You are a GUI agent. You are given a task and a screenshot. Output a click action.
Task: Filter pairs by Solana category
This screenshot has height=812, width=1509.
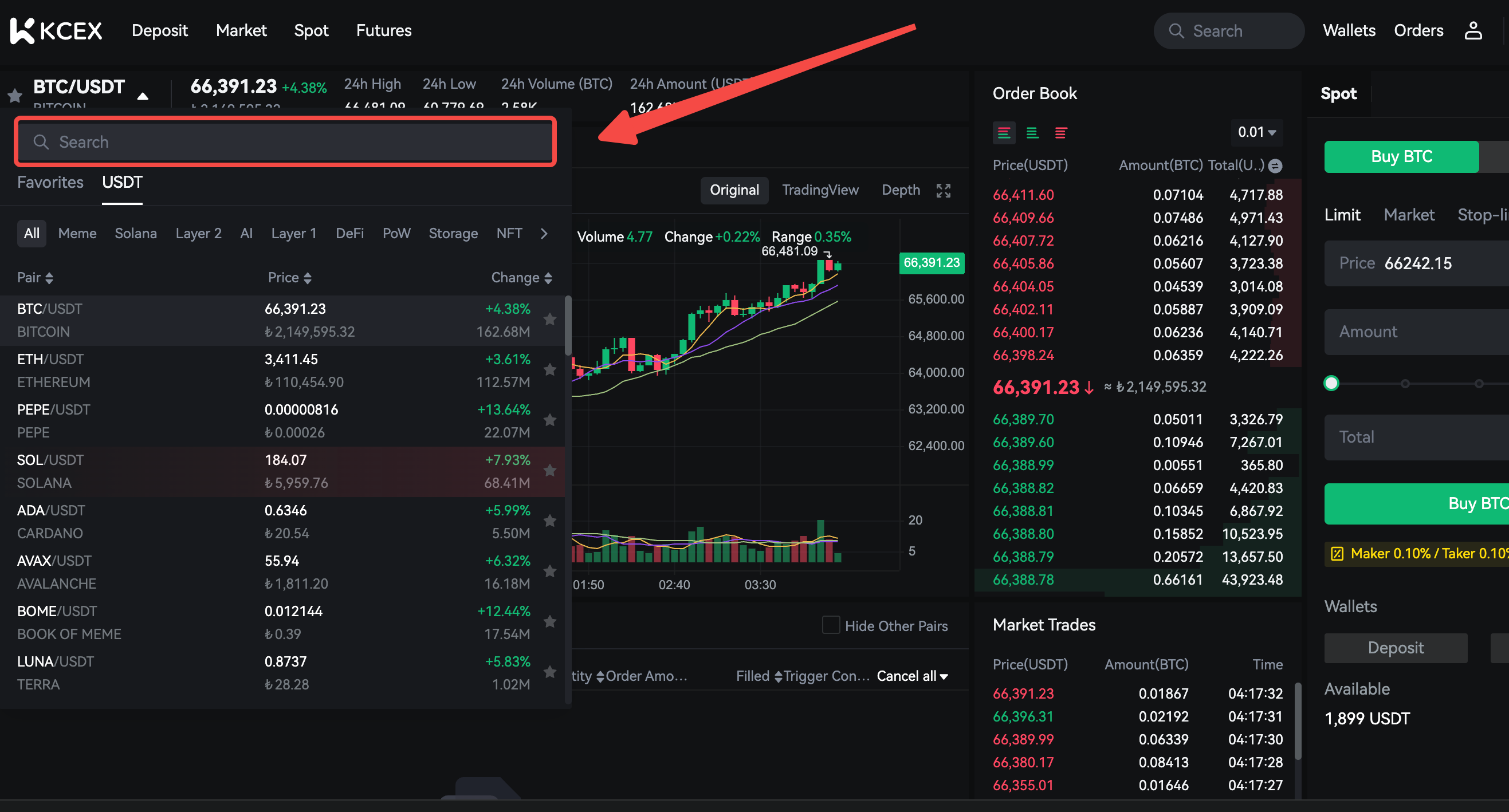[x=136, y=234]
